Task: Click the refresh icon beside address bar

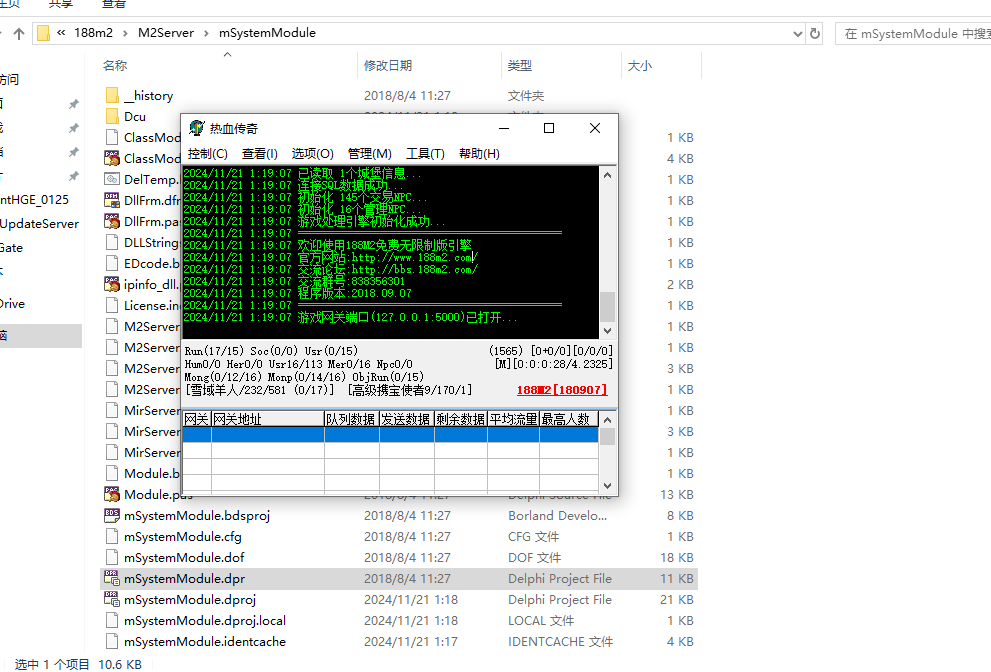Action: (x=815, y=33)
